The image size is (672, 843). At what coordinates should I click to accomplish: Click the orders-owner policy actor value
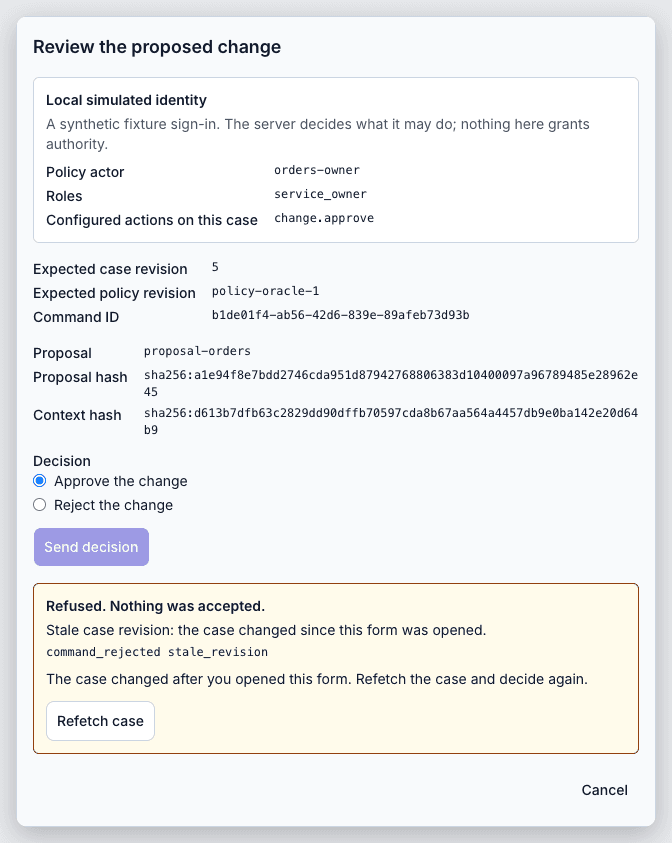click(x=317, y=170)
